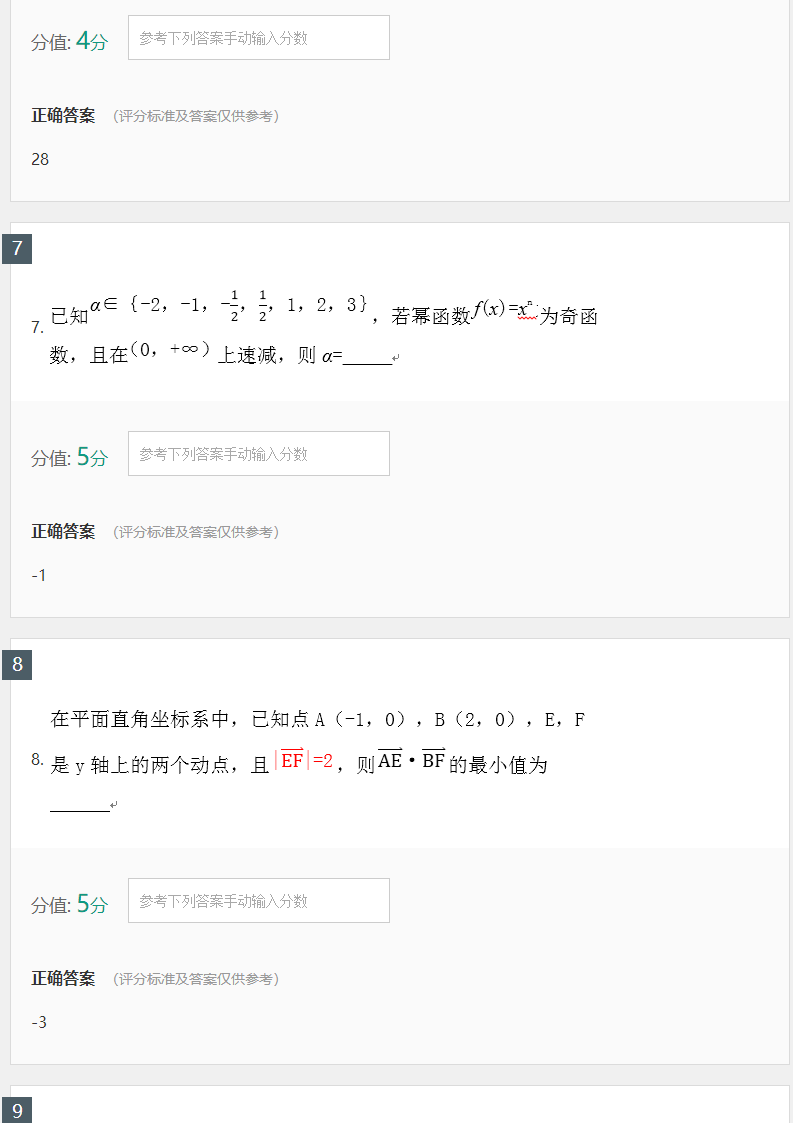Screen dimensions: 793x1123
Task: Click the correct answer -1 under question 7
Action: (x=38, y=575)
